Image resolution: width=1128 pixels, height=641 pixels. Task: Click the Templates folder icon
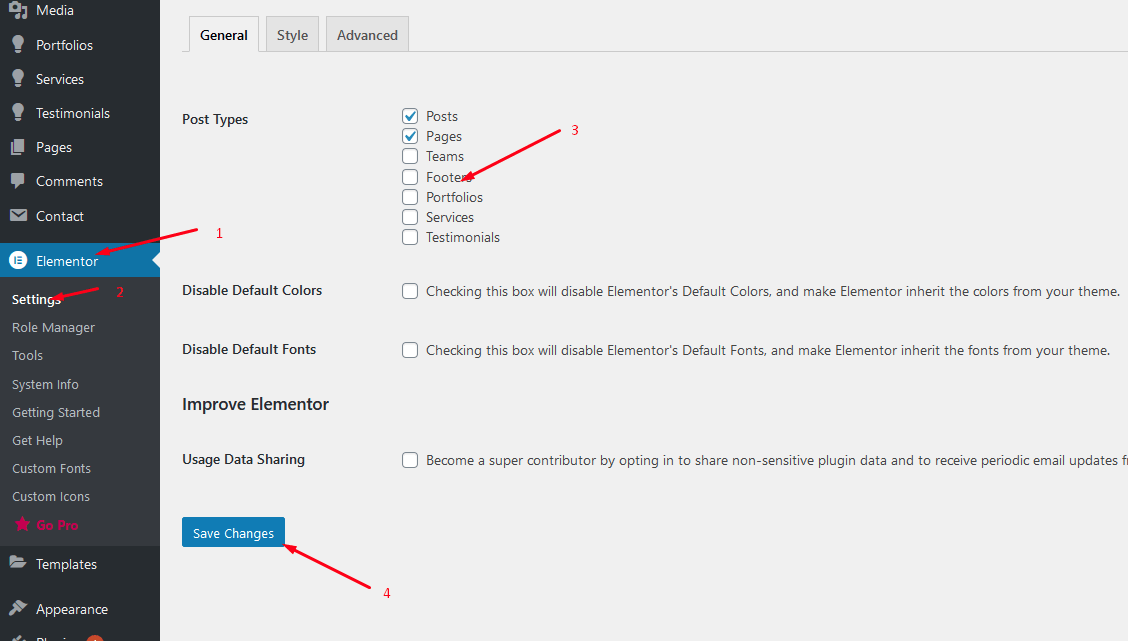click(x=18, y=564)
